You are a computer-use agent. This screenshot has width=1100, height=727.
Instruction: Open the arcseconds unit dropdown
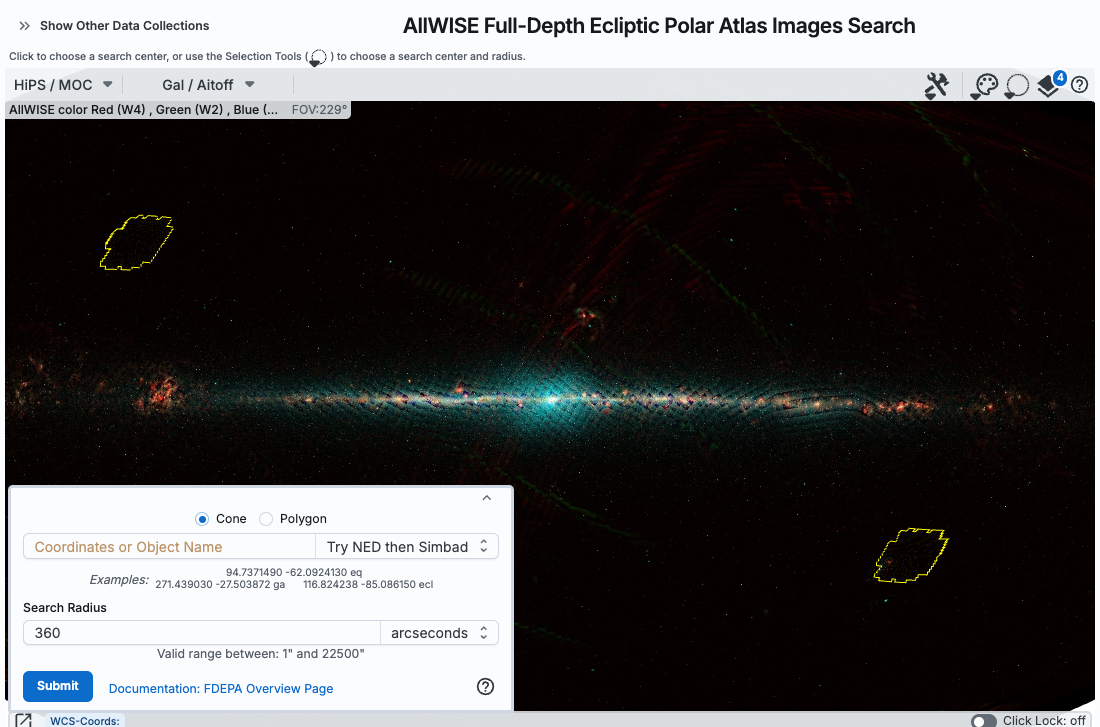pyautogui.click(x=439, y=633)
